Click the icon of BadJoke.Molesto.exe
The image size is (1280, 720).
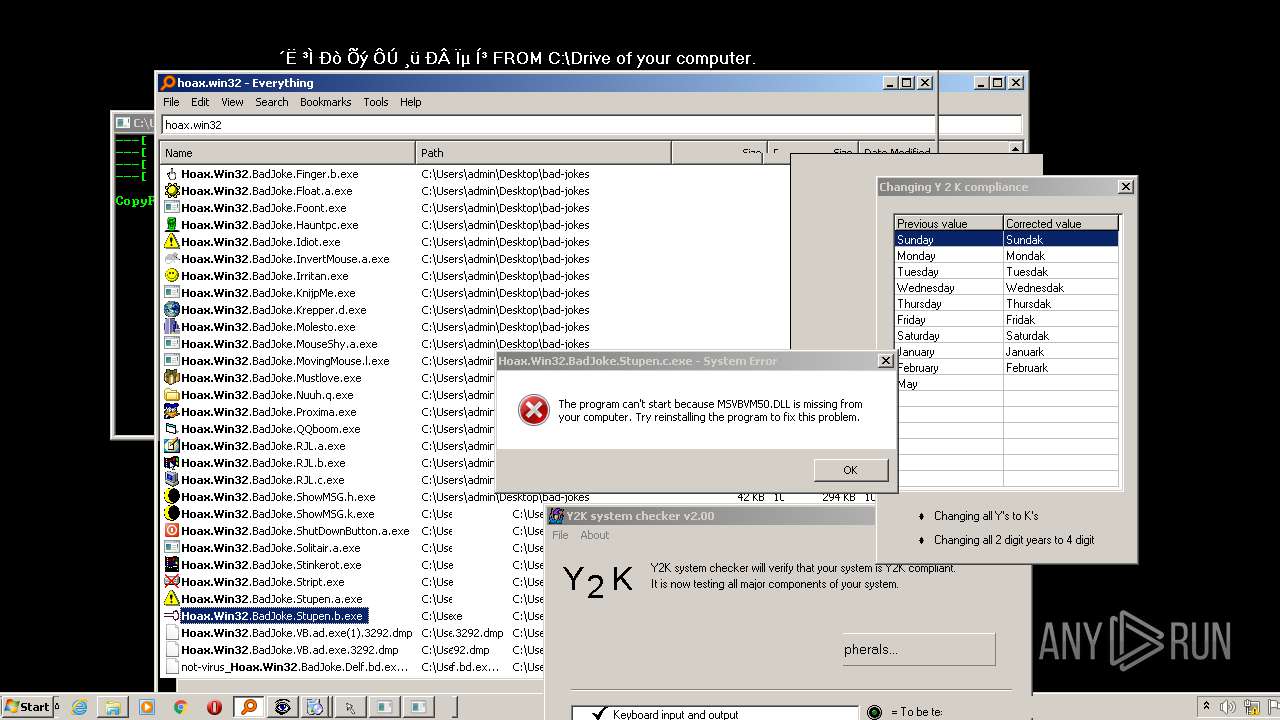tap(172, 327)
